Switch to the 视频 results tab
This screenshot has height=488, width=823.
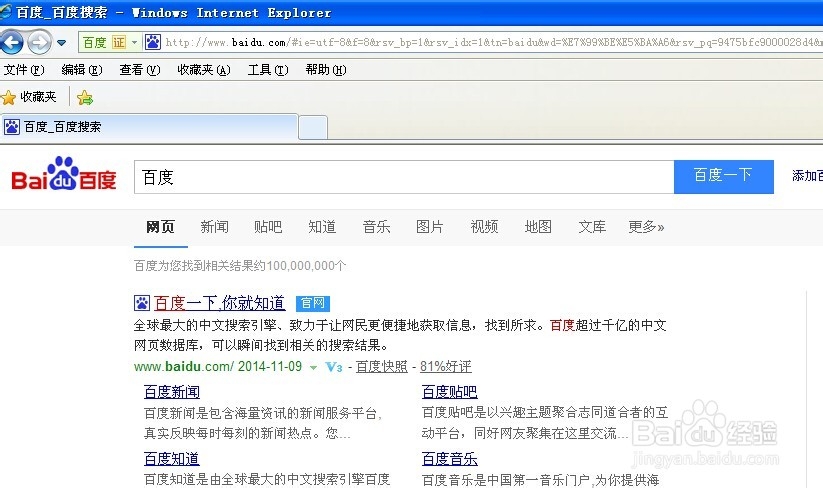[484, 227]
